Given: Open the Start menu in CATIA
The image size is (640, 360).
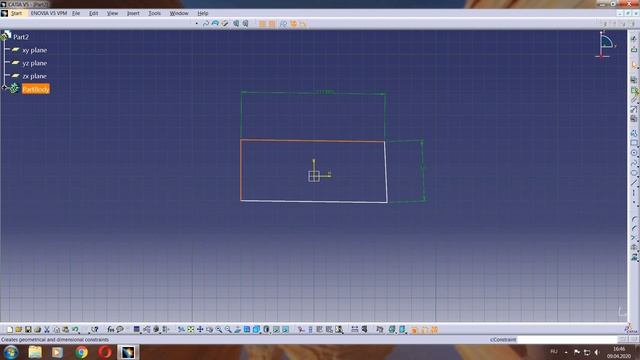Looking at the screenshot, I should 16,13.
